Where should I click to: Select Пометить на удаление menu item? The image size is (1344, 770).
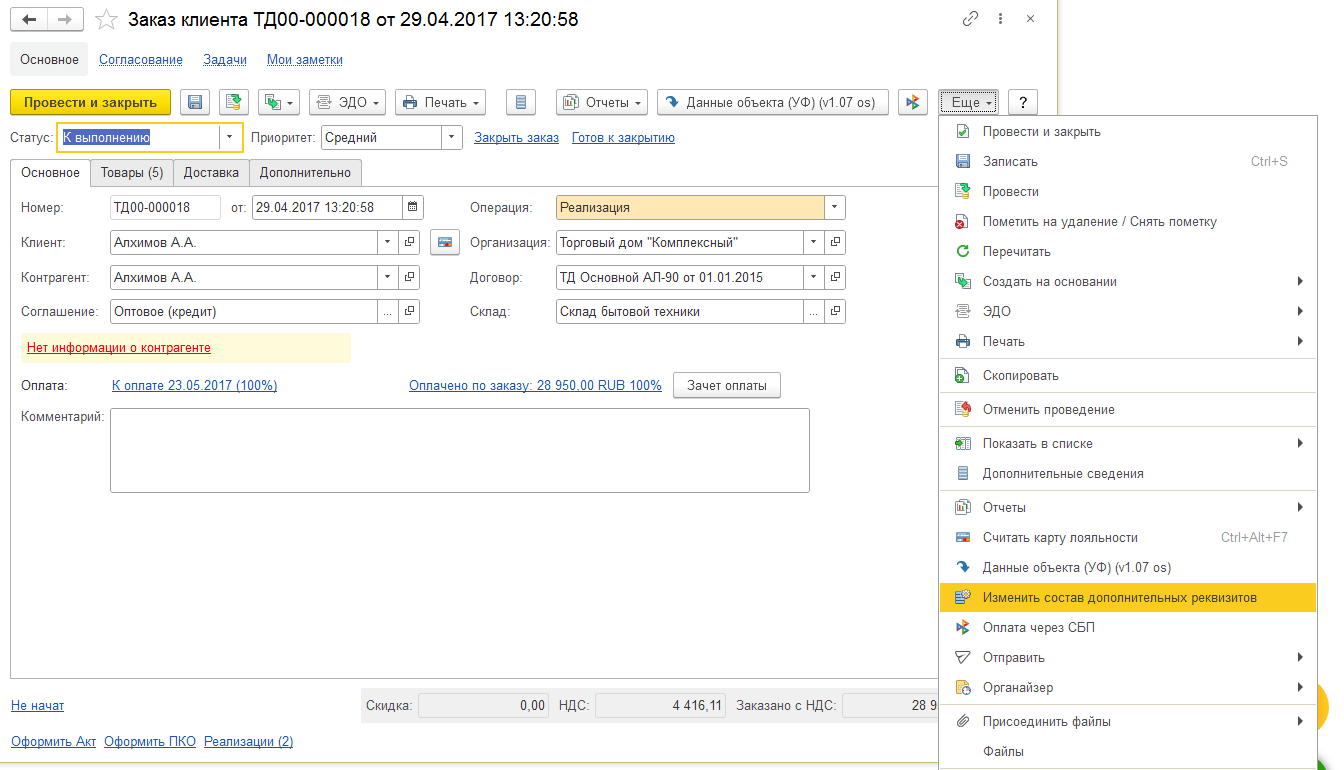(1128, 221)
